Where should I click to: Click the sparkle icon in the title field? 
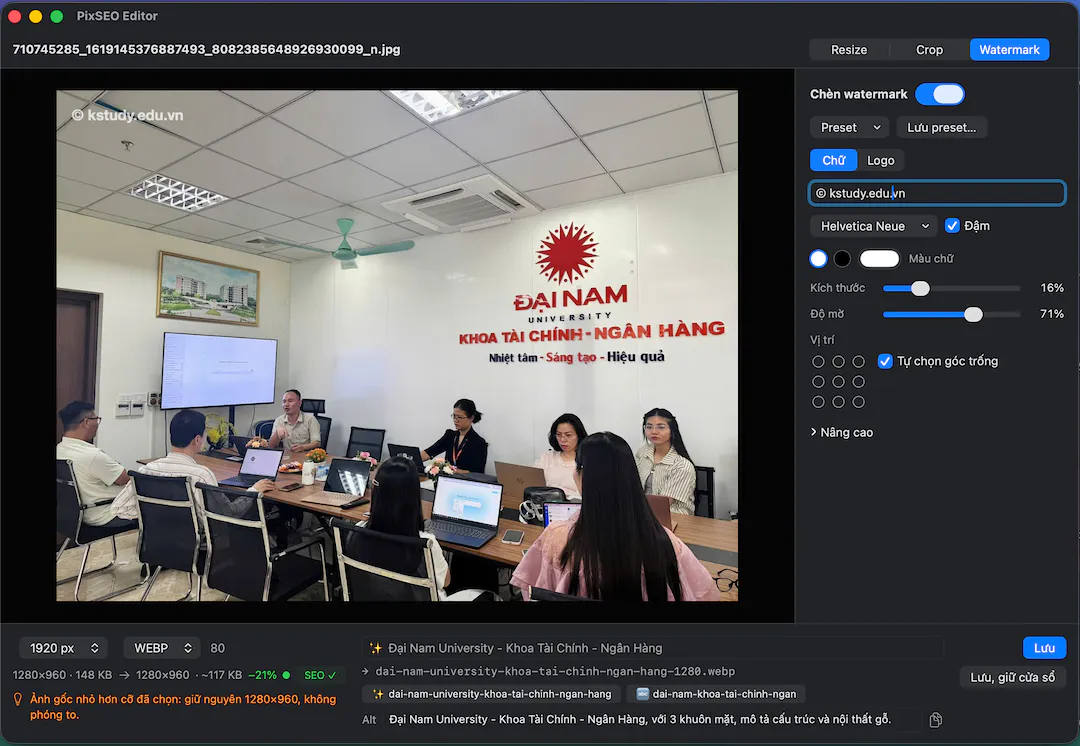[x=375, y=648]
